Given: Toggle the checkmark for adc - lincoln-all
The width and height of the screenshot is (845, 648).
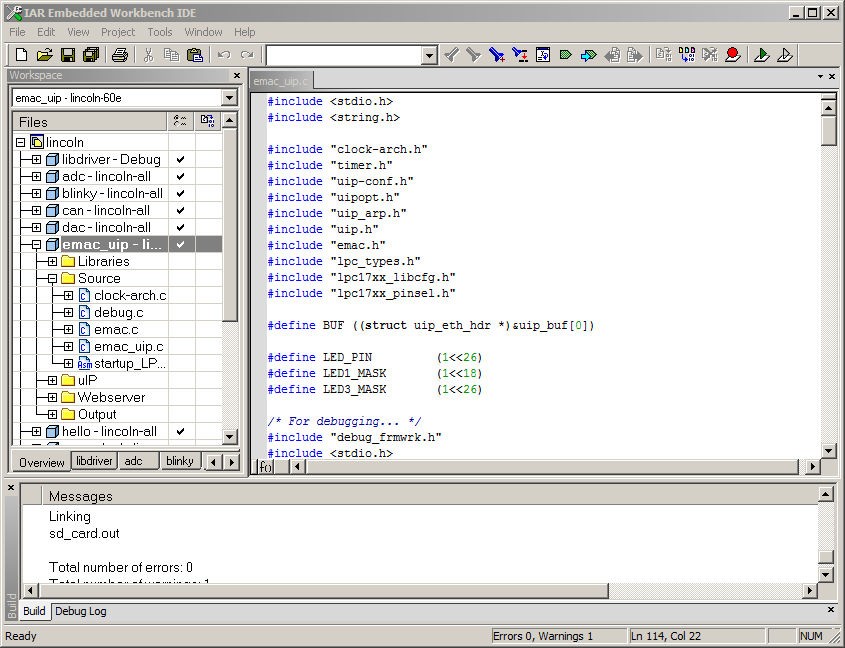Looking at the screenshot, I should (181, 176).
